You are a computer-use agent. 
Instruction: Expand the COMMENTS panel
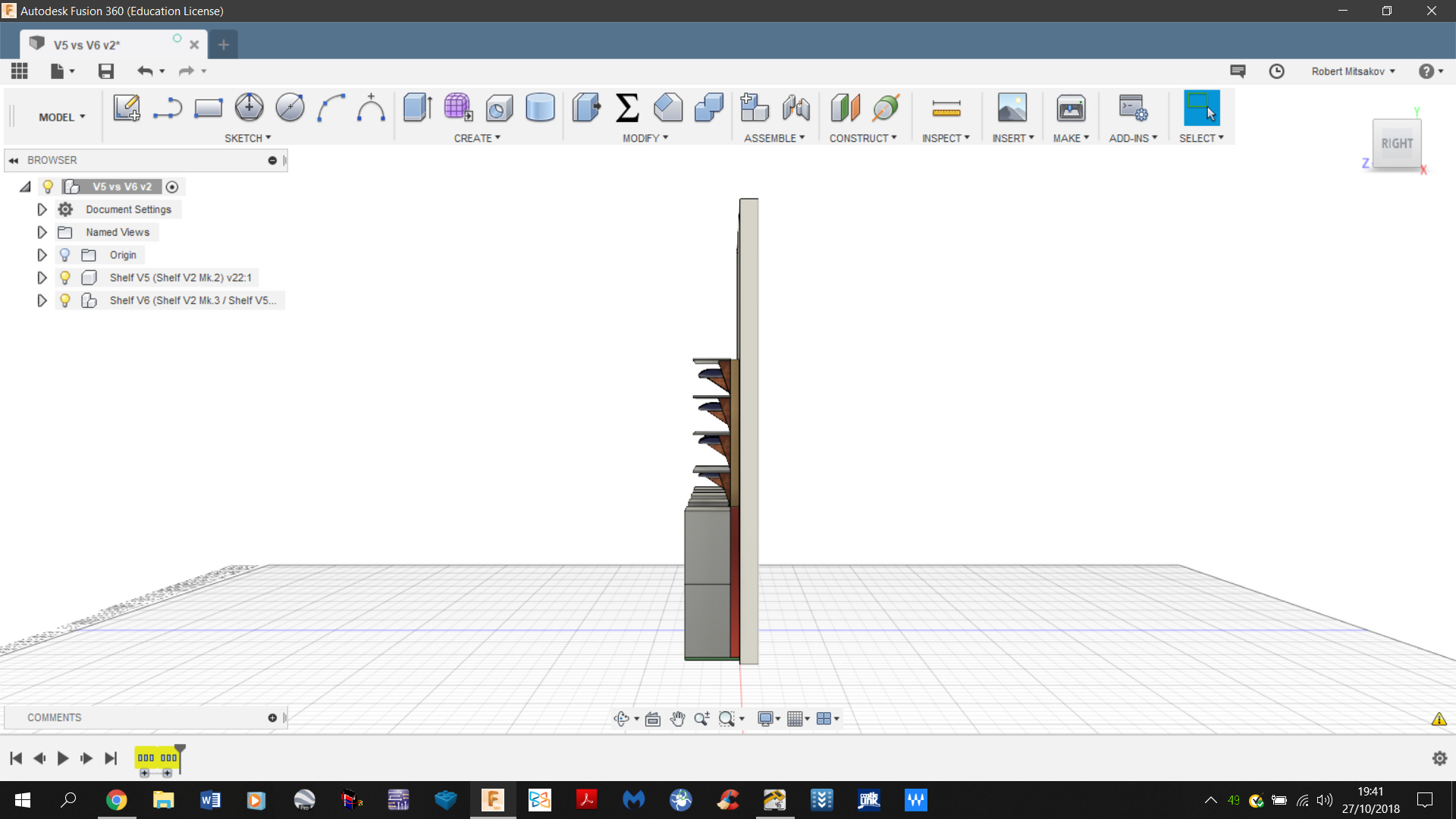(x=272, y=717)
